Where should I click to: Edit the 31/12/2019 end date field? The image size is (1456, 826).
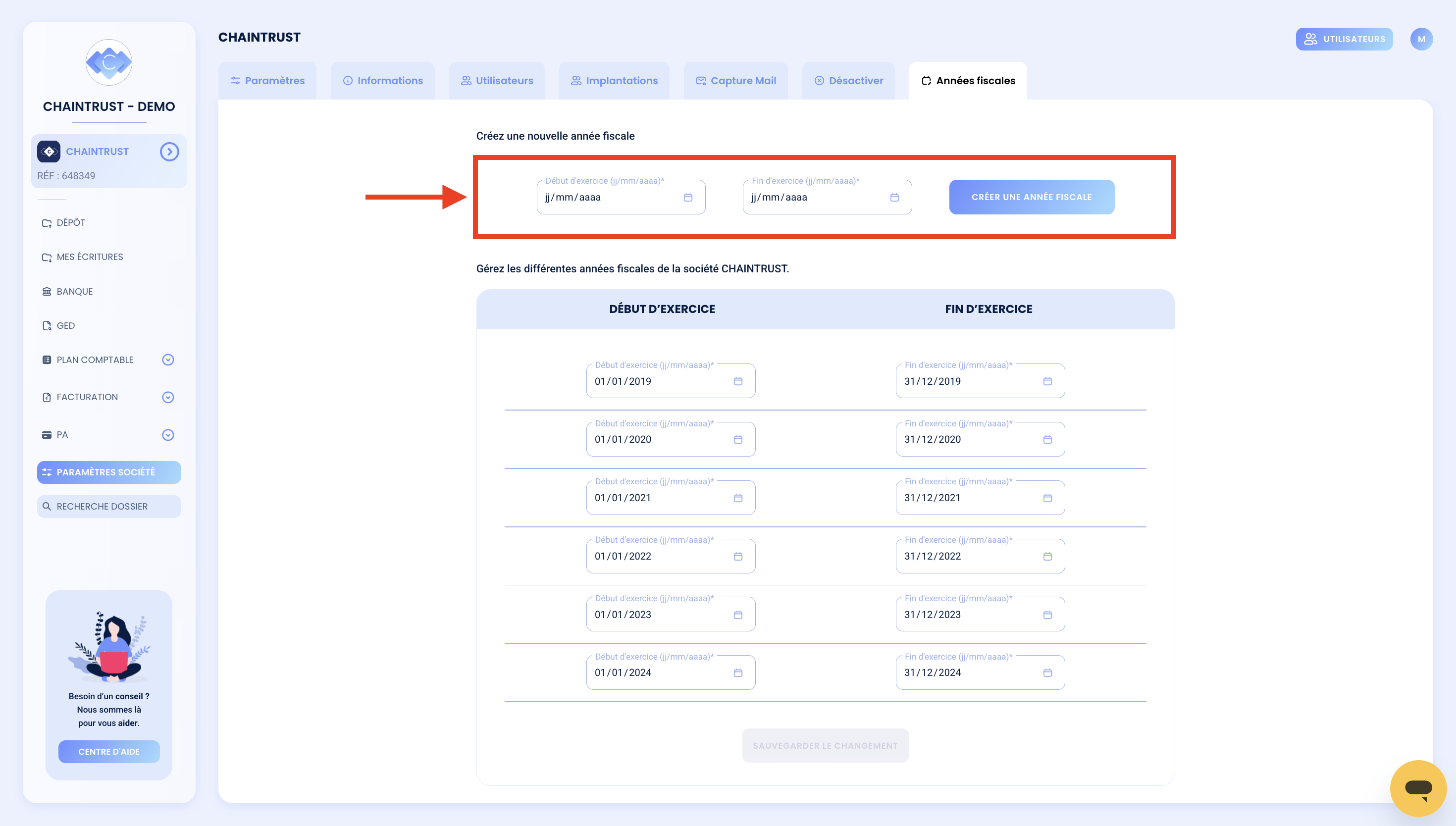(x=980, y=381)
